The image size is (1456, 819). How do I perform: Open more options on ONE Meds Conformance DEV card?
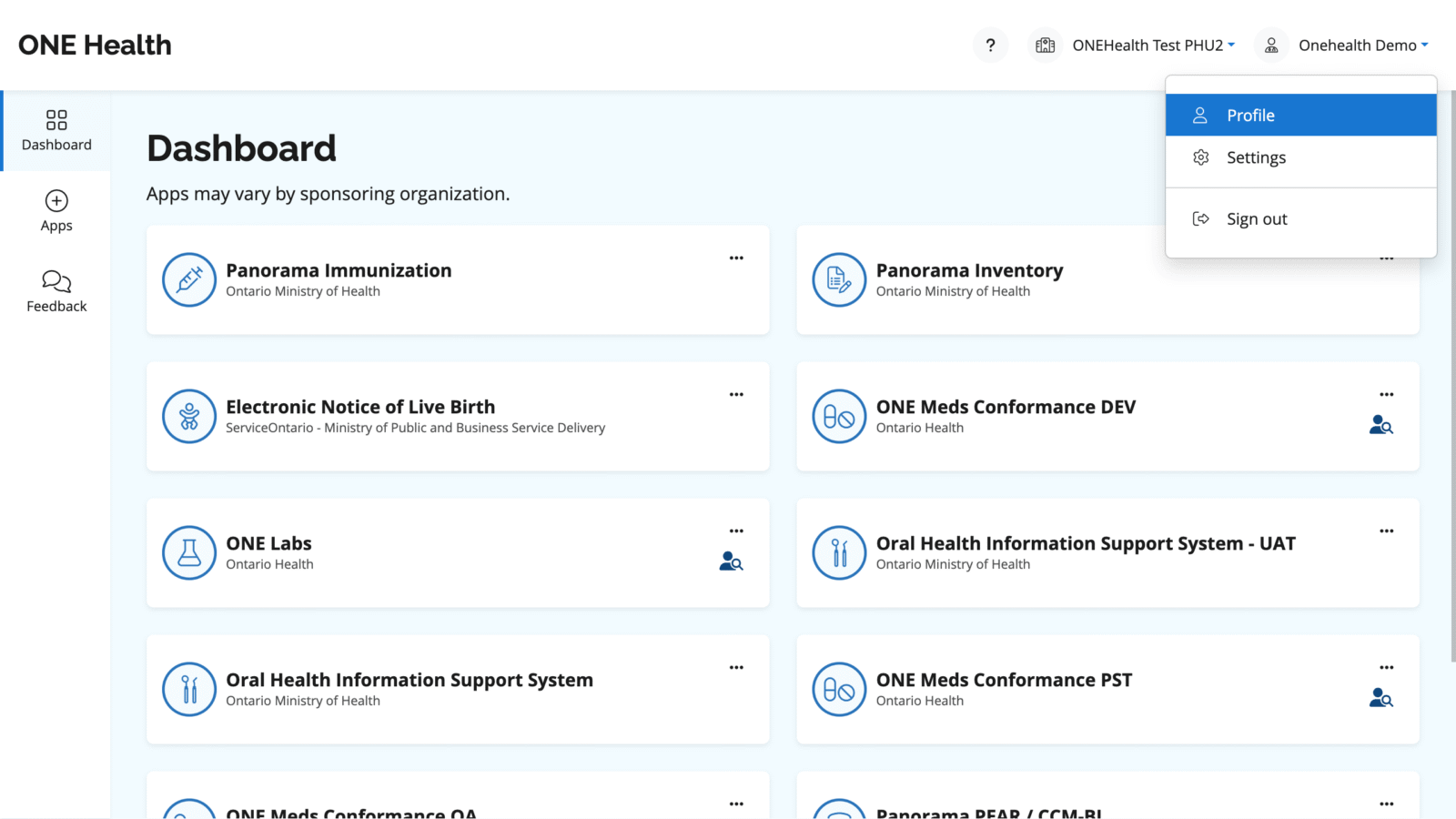1386,394
